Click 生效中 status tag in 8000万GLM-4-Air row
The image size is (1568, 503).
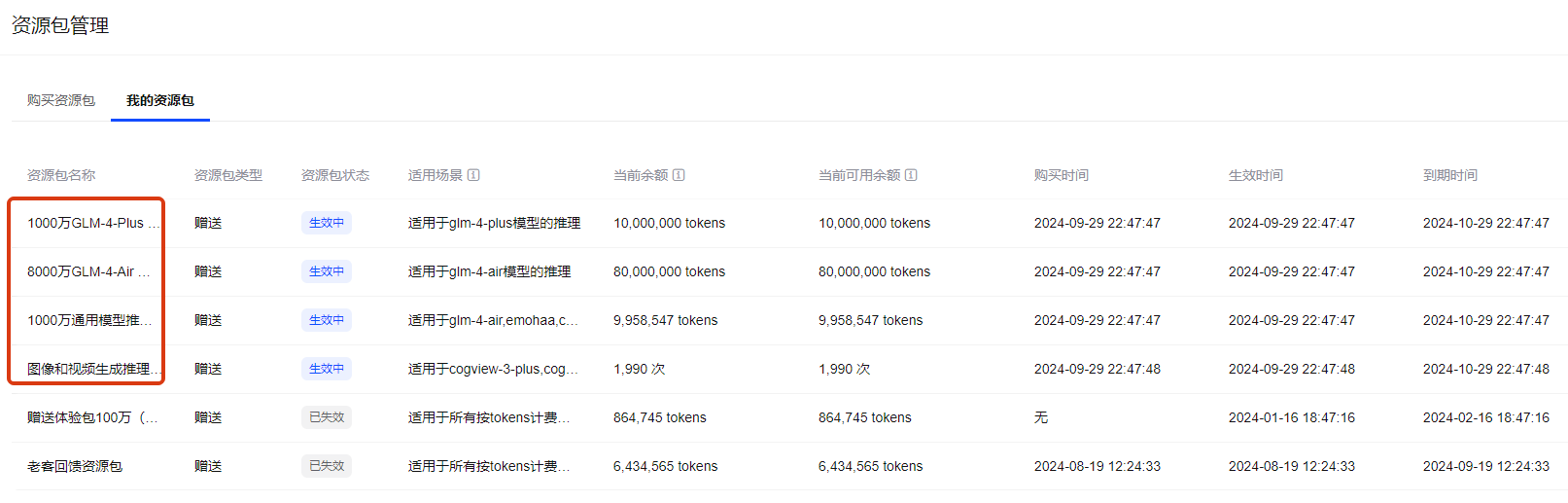tap(327, 271)
